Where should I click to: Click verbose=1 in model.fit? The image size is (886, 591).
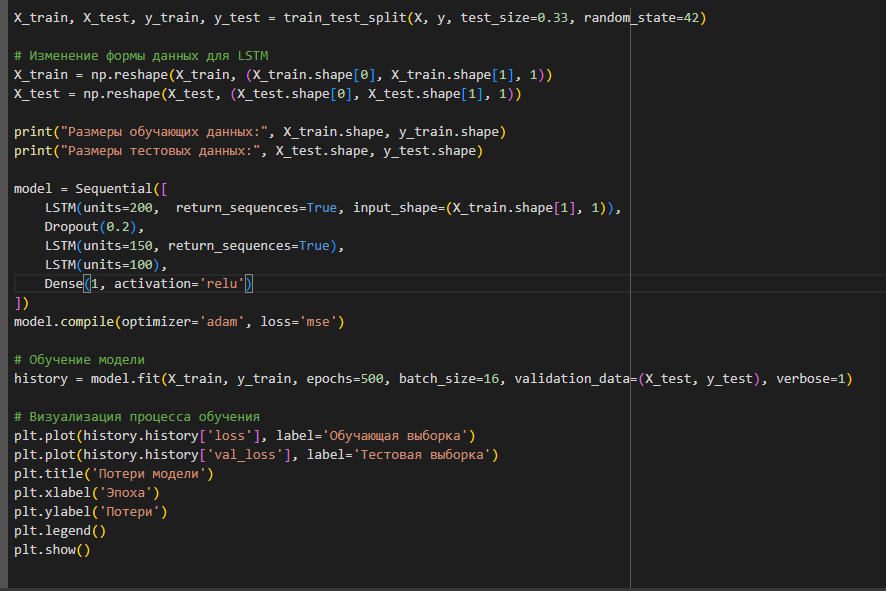coord(810,379)
